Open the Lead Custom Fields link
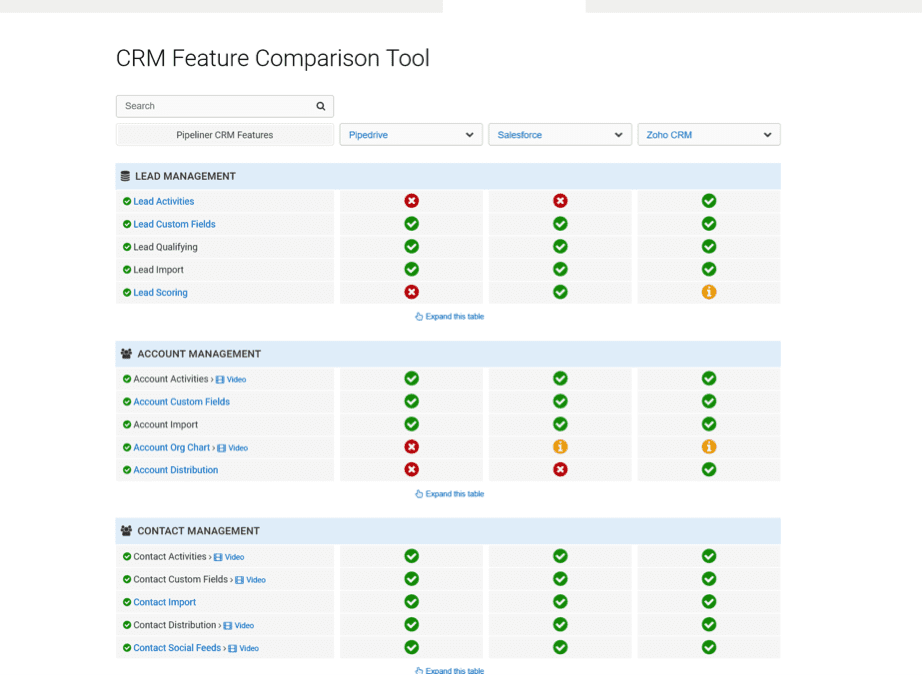This screenshot has height=675, width=923. point(174,225)
